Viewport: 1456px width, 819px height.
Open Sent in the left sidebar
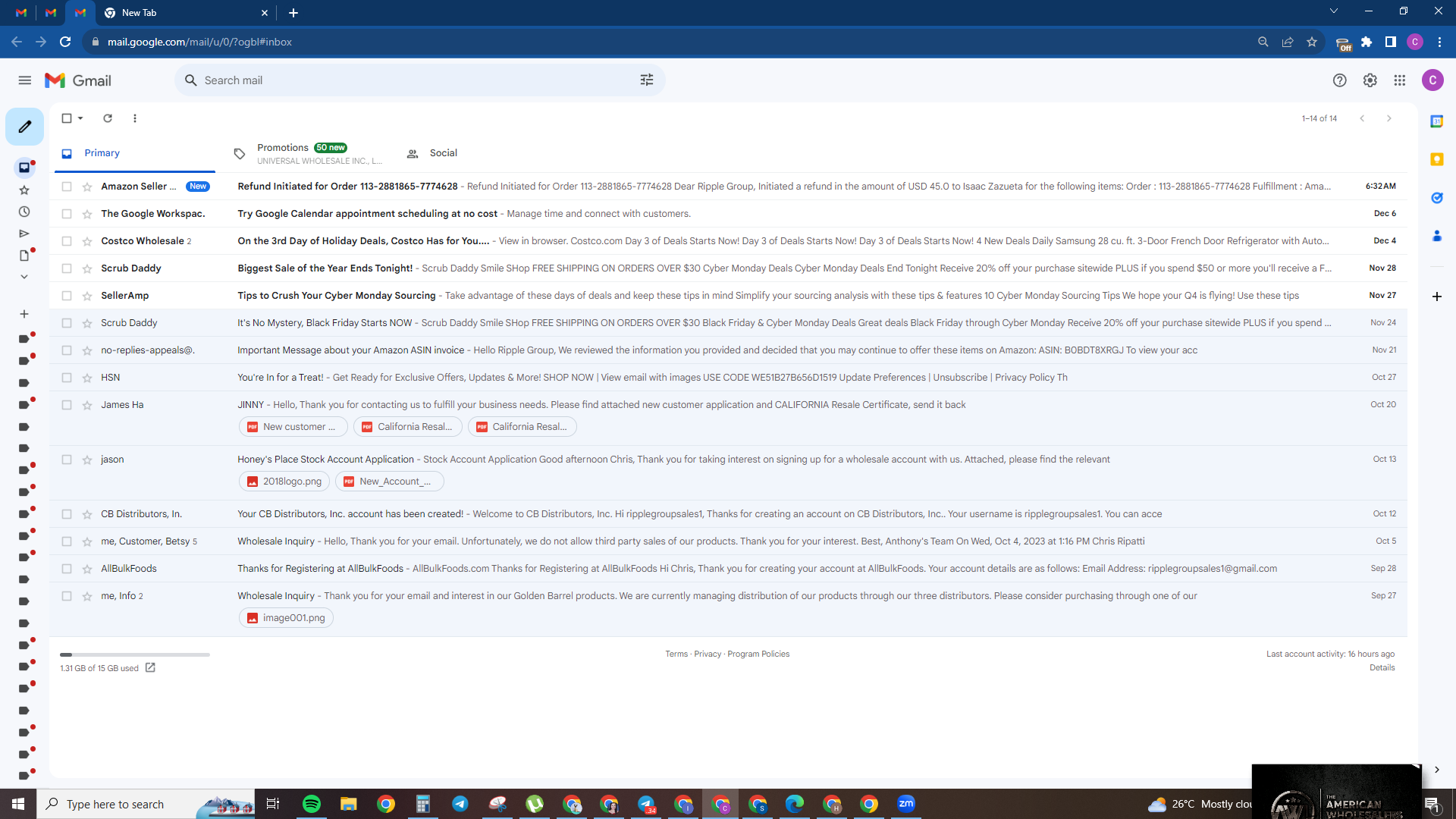point(24,234)
